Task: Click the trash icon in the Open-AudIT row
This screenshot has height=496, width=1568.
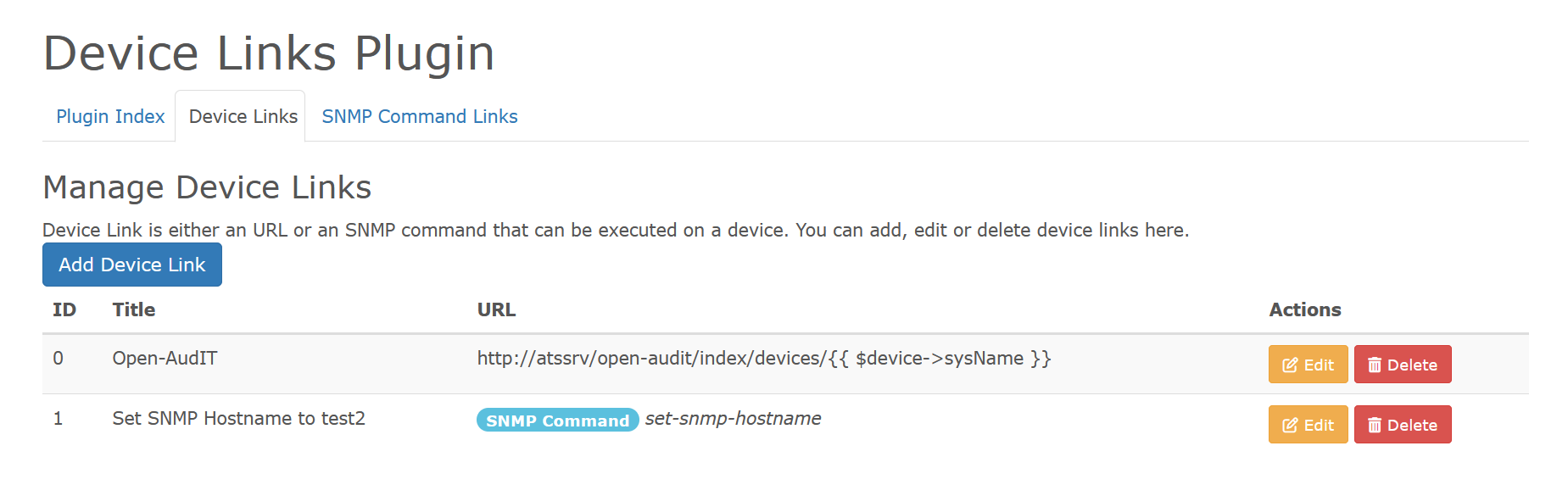Action: pyautogui.click(x=1375, y=365)
